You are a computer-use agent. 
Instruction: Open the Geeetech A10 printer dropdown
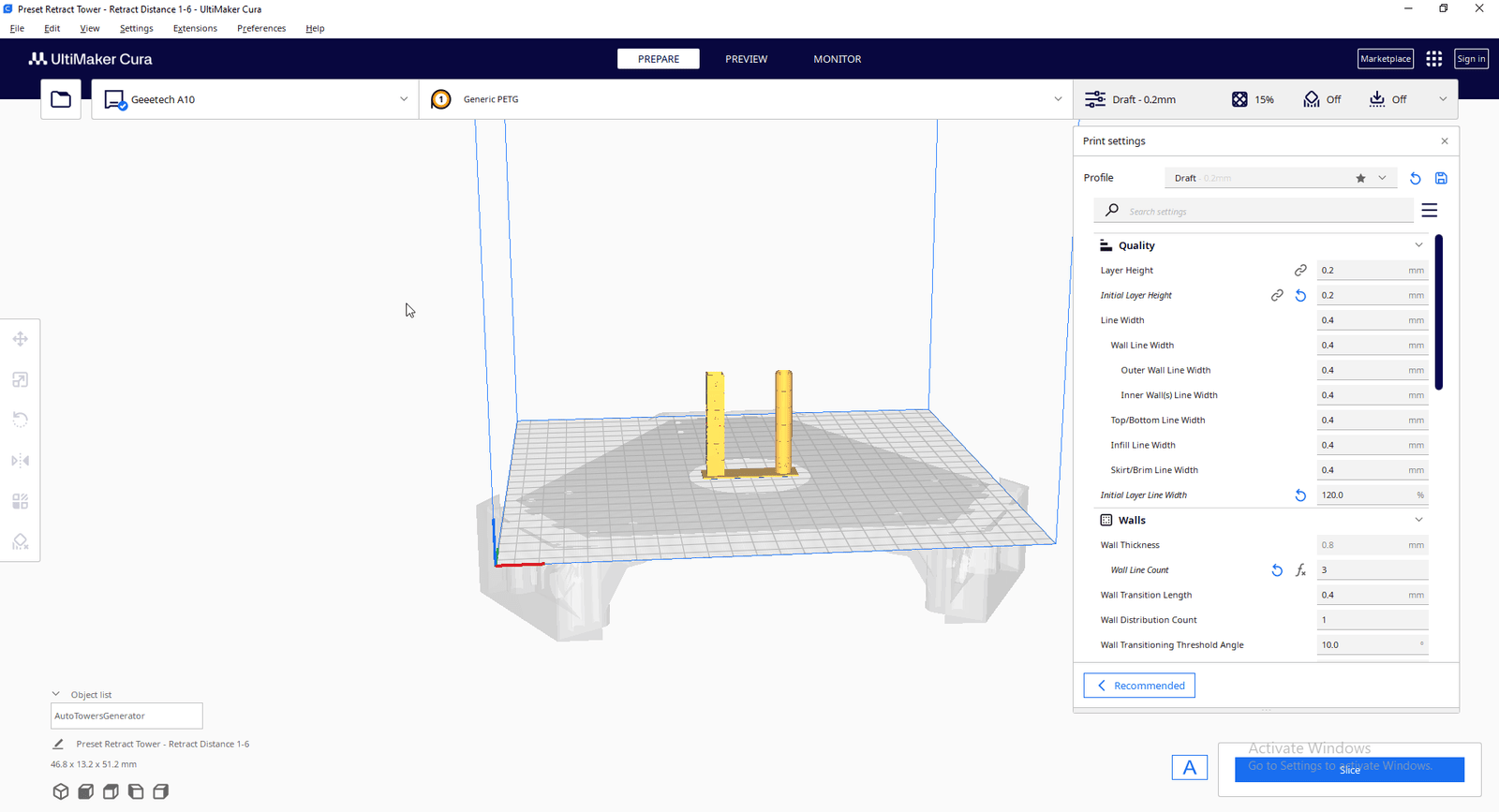point(255,99)
